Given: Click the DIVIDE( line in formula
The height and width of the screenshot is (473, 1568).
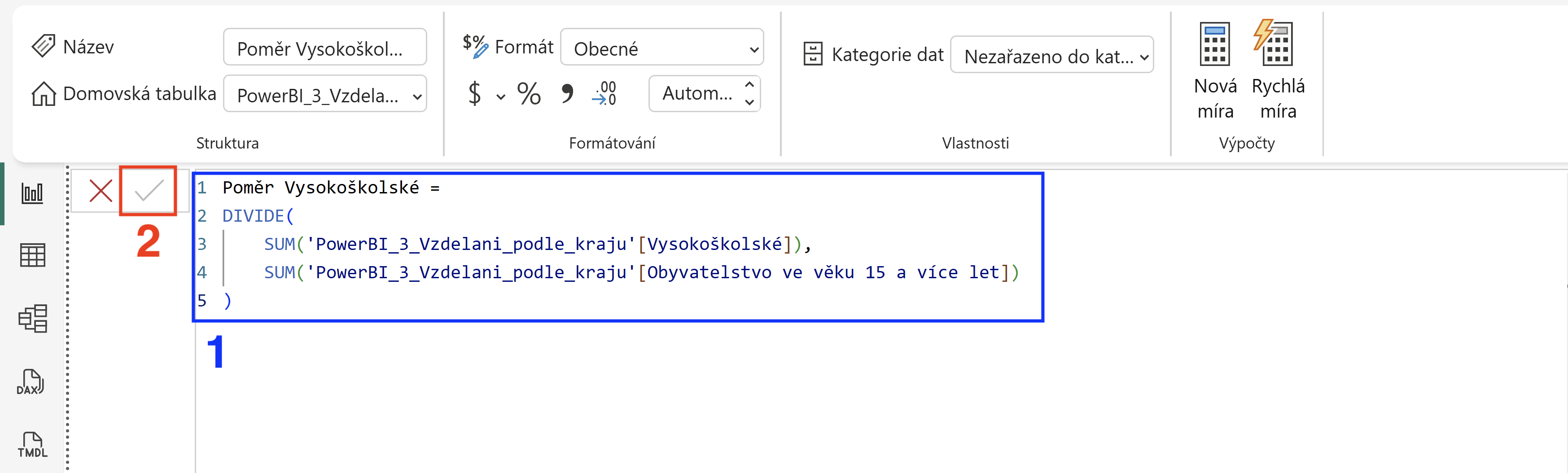Looking at the screenshot, I should 258,215.
